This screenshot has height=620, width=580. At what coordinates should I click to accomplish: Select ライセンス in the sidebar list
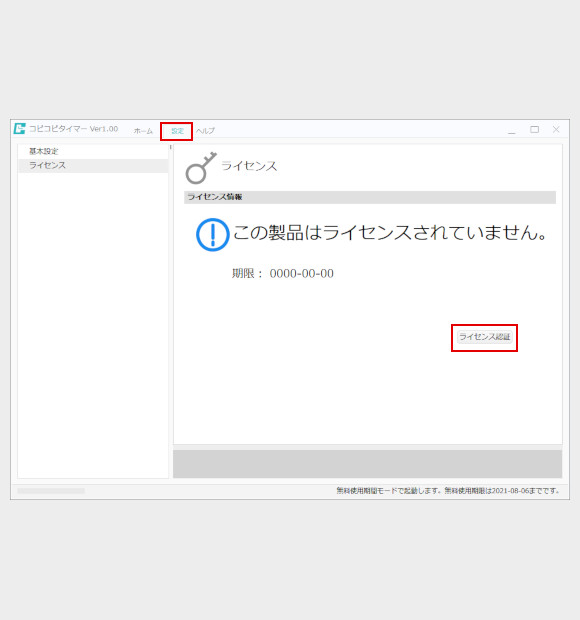tap(93, 166)
